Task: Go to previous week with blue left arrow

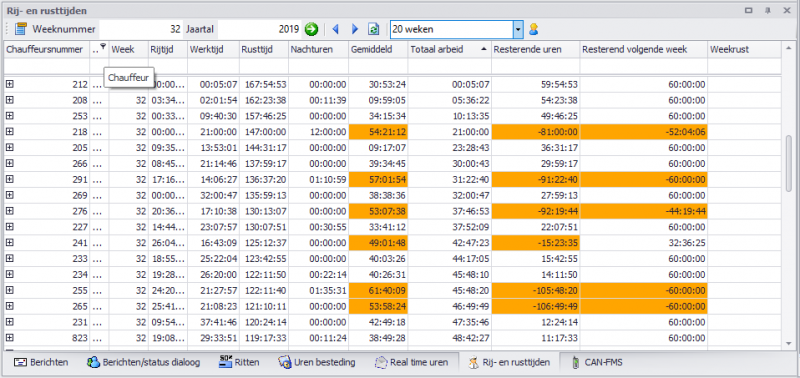Action: [335, 30]
